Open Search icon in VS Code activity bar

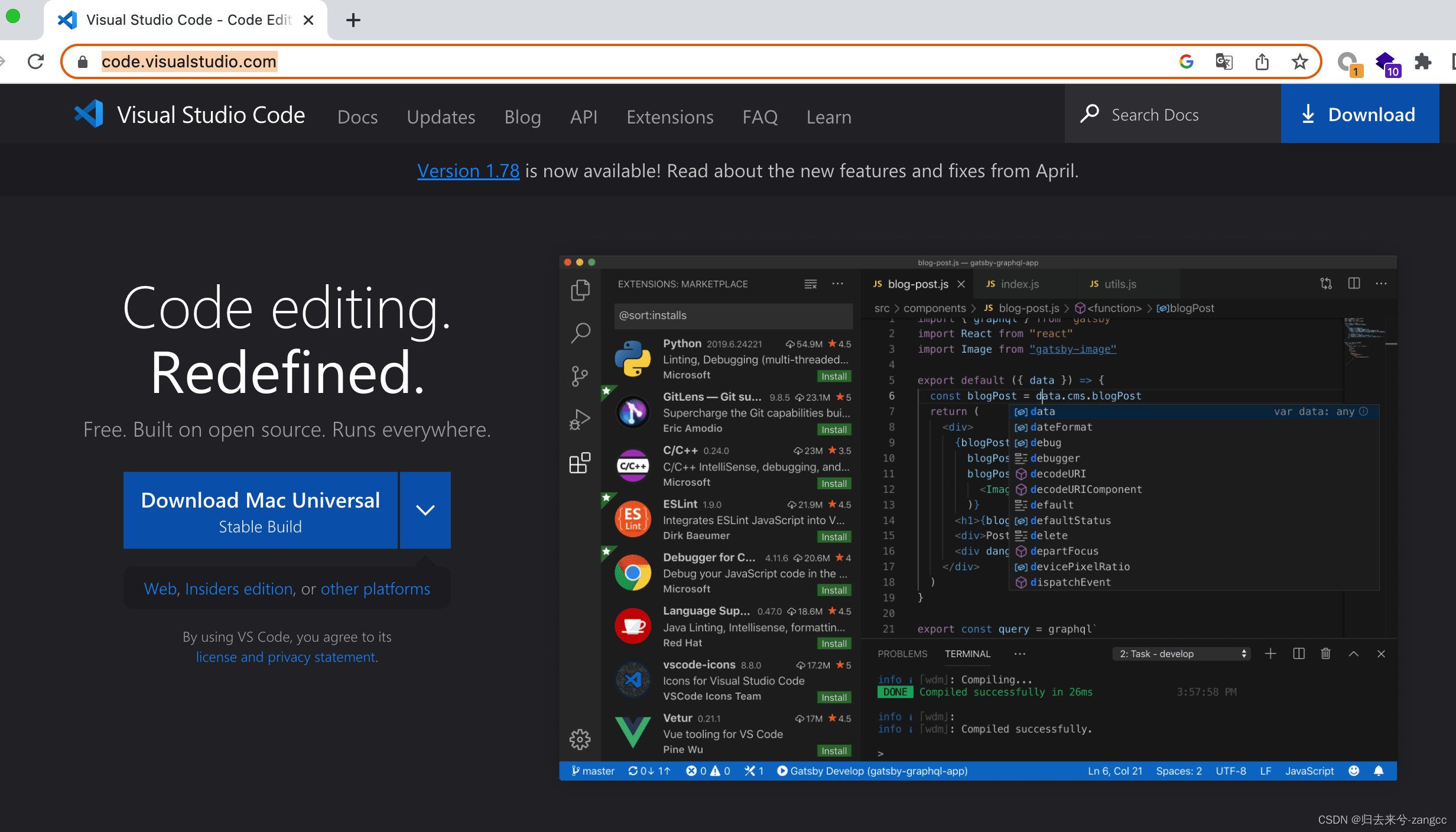[580, 333]
